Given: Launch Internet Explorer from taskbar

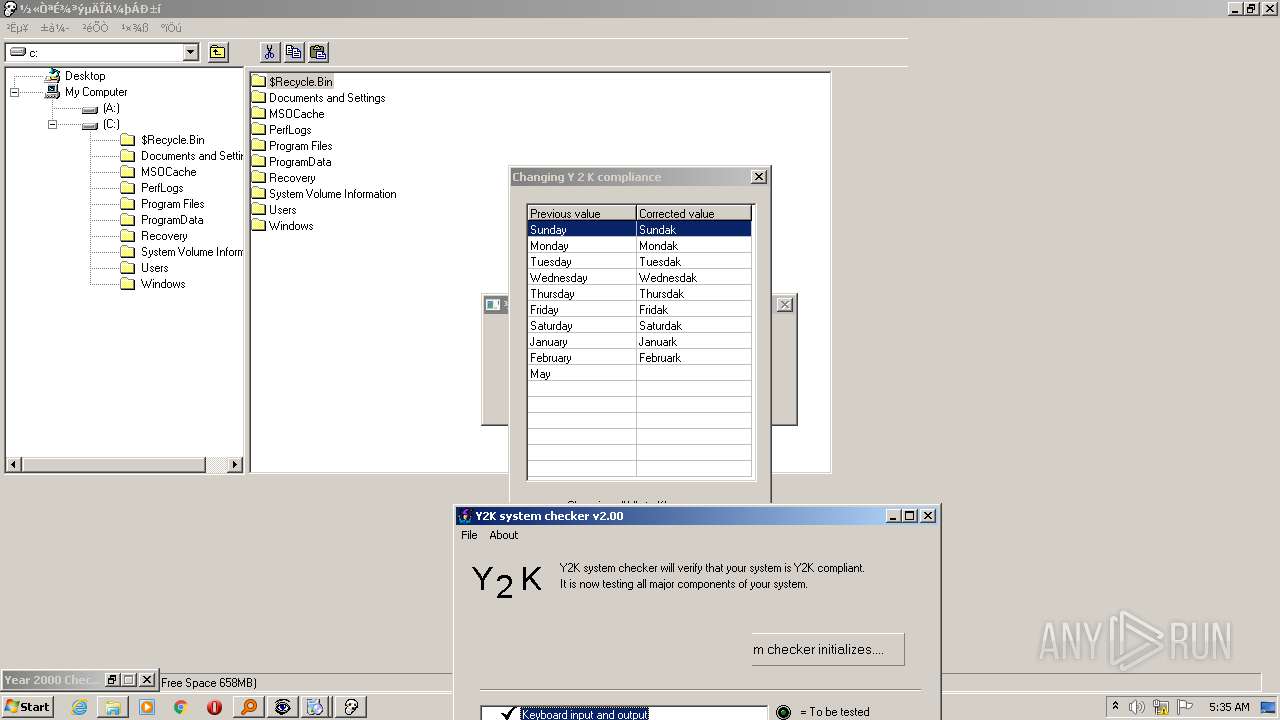Looking at the screenshot, I should (79, 707).
